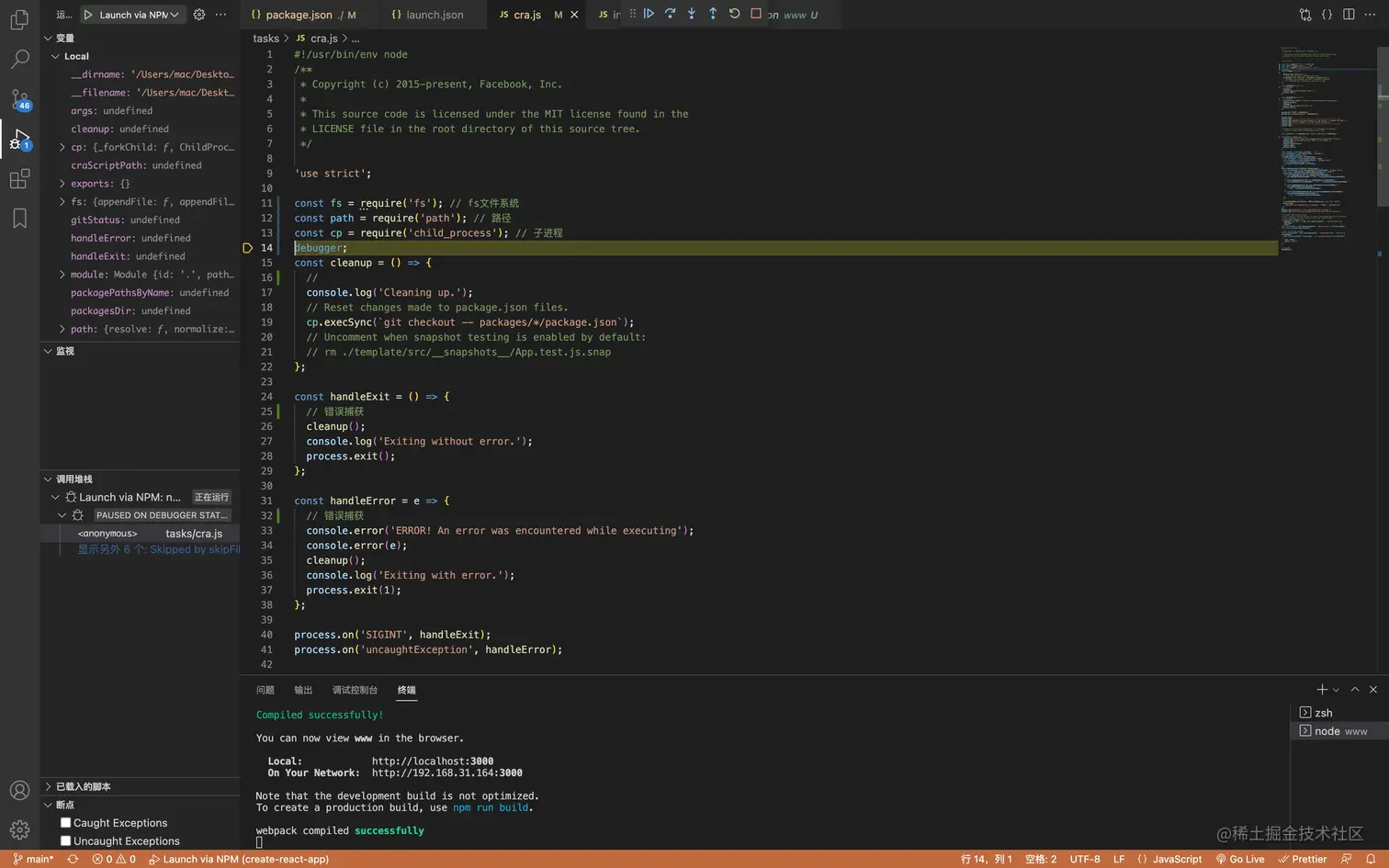Open the Search view in activity bar

(19, 60)
